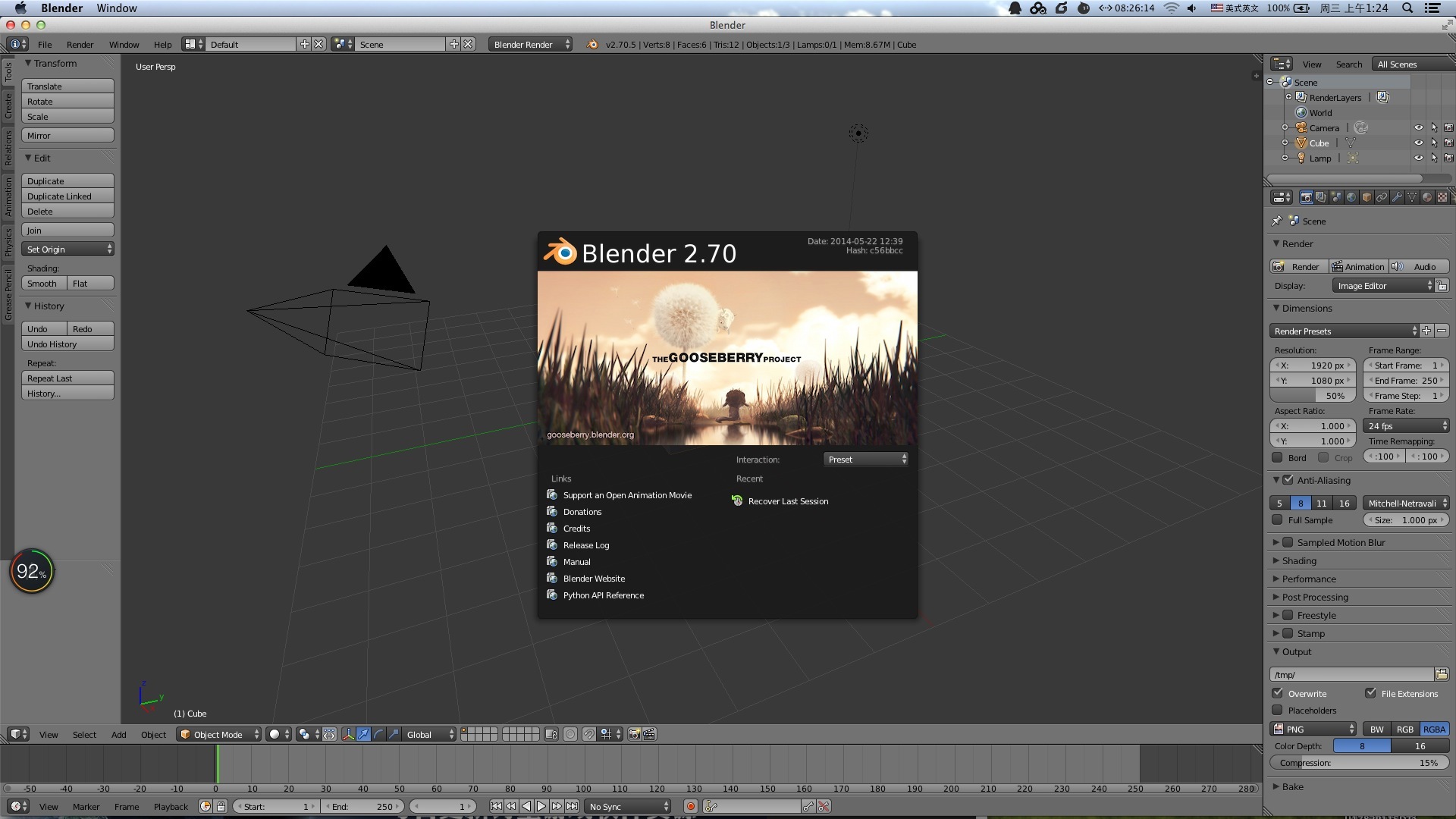1456x819 pixels.
Task: Toggle the 3D manipulator widget icon
Action: click(x=348, y=734)
